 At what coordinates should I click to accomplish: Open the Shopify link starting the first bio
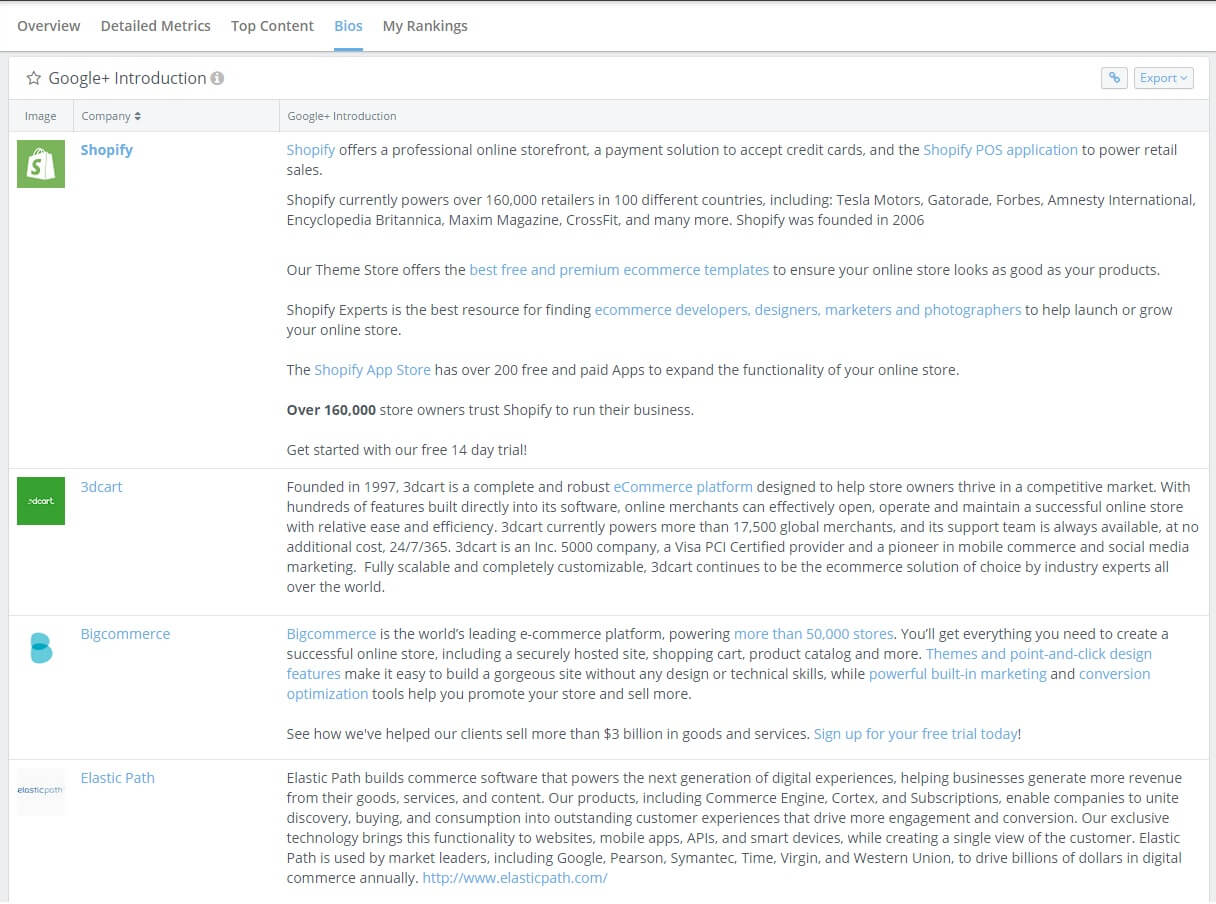(x=310, y=150)
